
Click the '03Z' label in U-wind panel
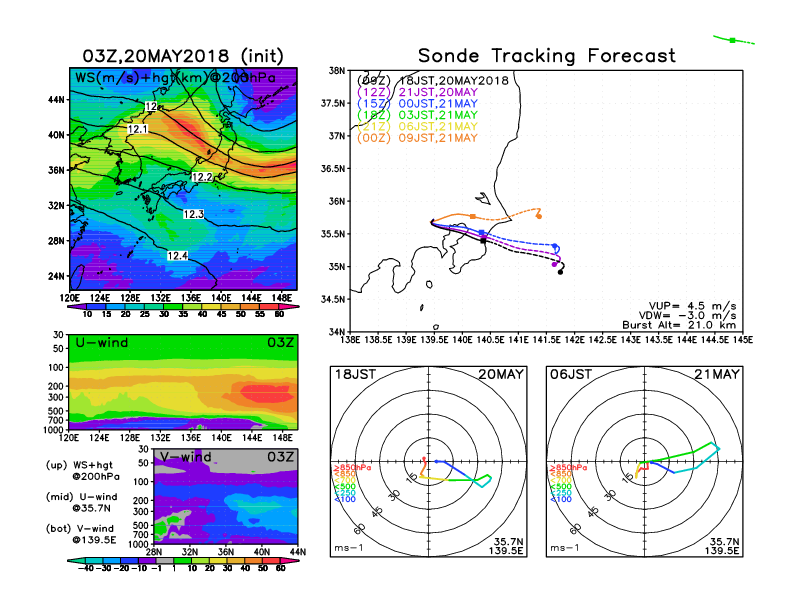pyautogui.click(x=280, y=343)
